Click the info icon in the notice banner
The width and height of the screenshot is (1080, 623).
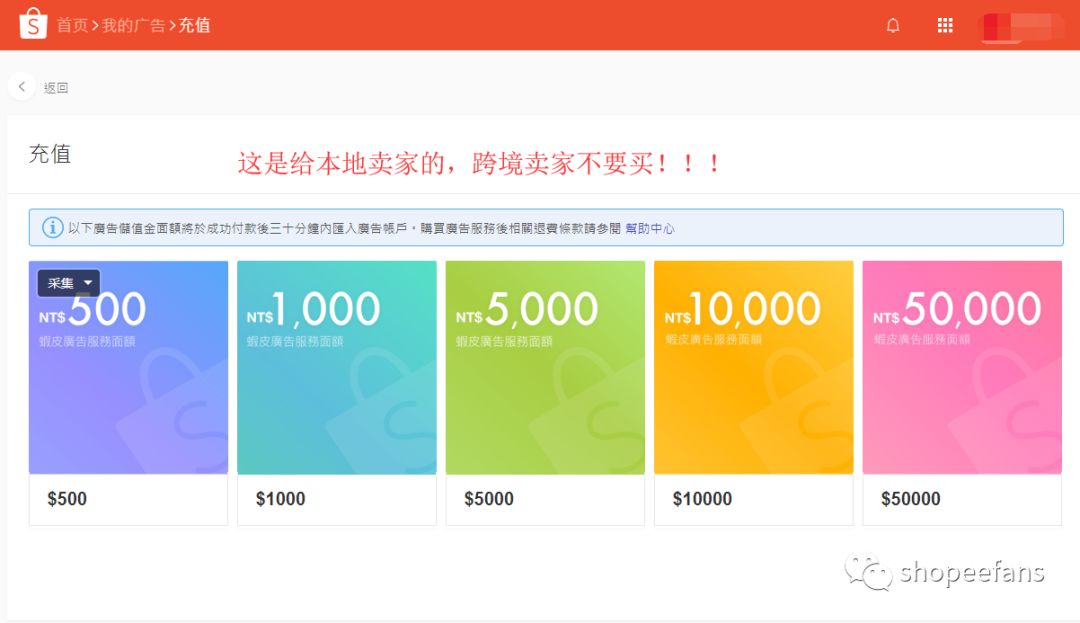point(52,227)
